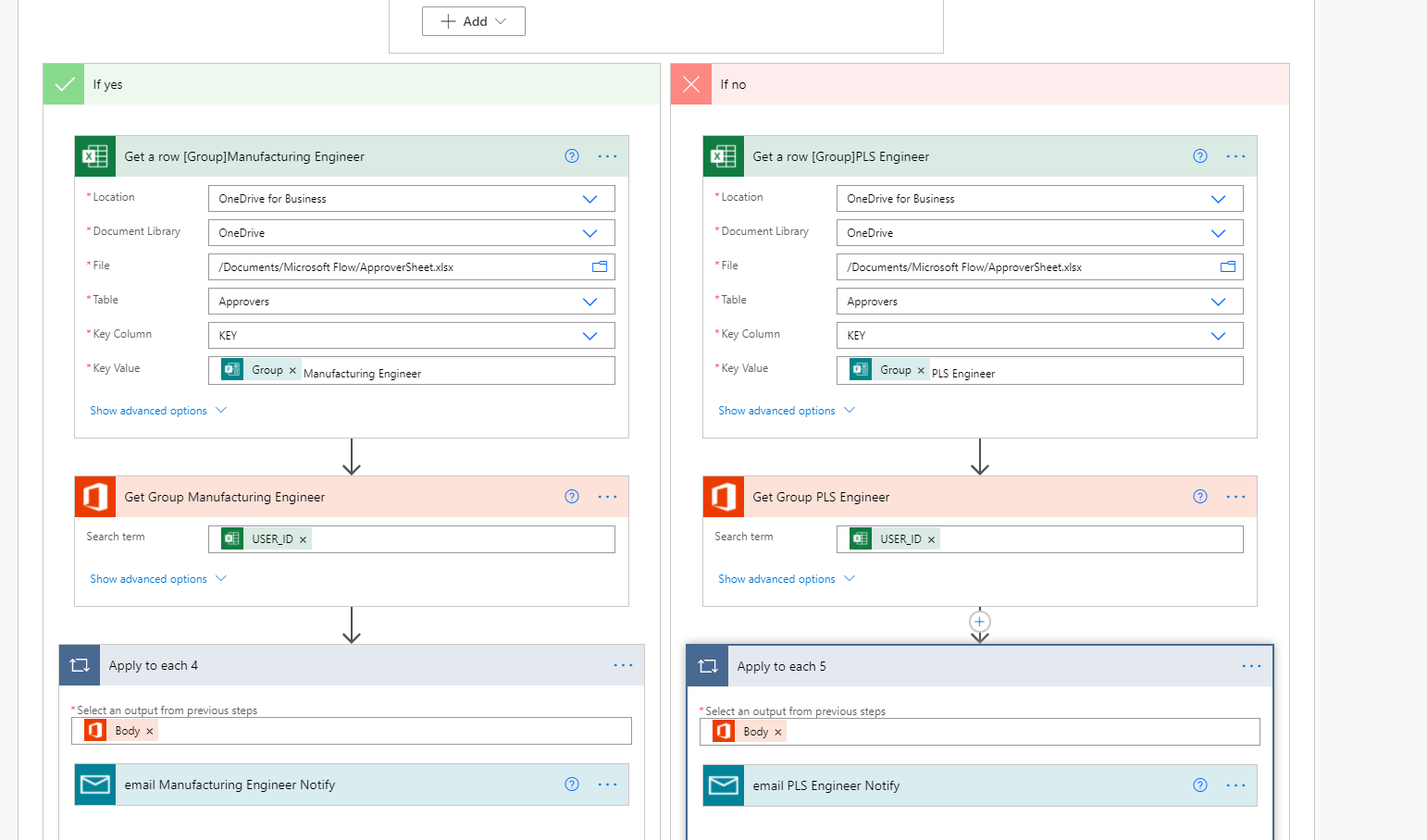Screen dimensions: 1427x840
Task: Collapse Get a row [Group]Manufacturing Engineer title
Action: pos(244,156)
